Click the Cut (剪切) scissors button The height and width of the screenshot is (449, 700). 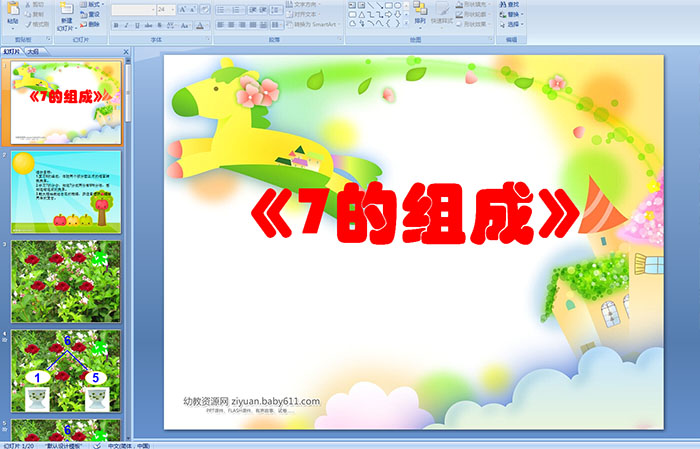coord(35,4)
